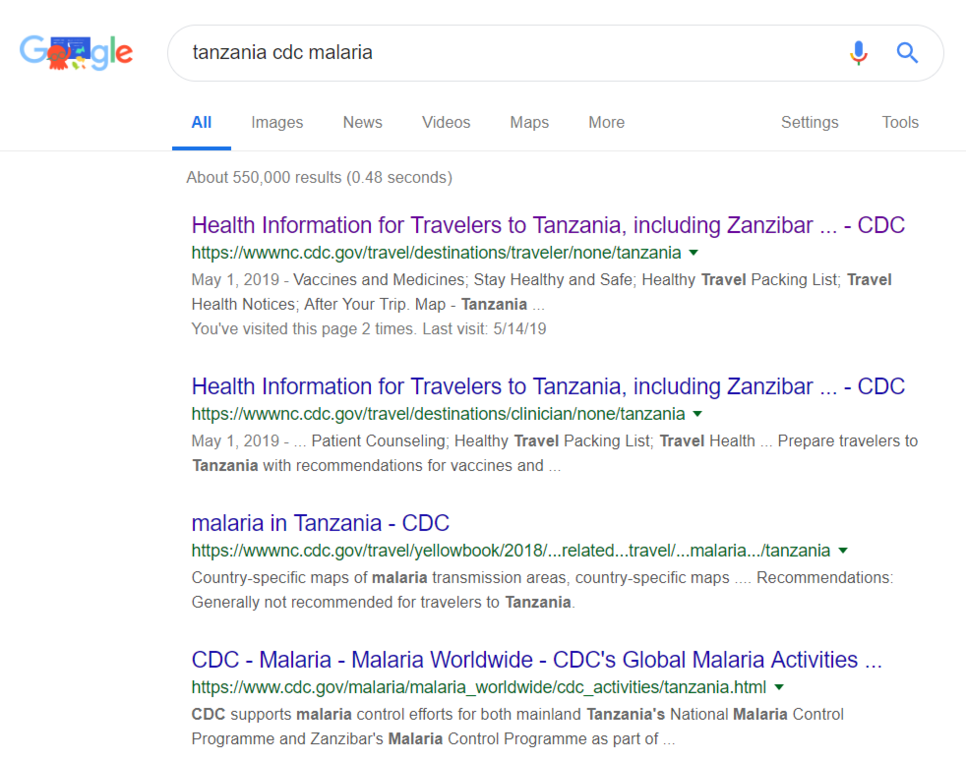This screenshot has height=761, width=966.
Task: Click the yellowbook/2018 green URL
Action: pos(511,551)
